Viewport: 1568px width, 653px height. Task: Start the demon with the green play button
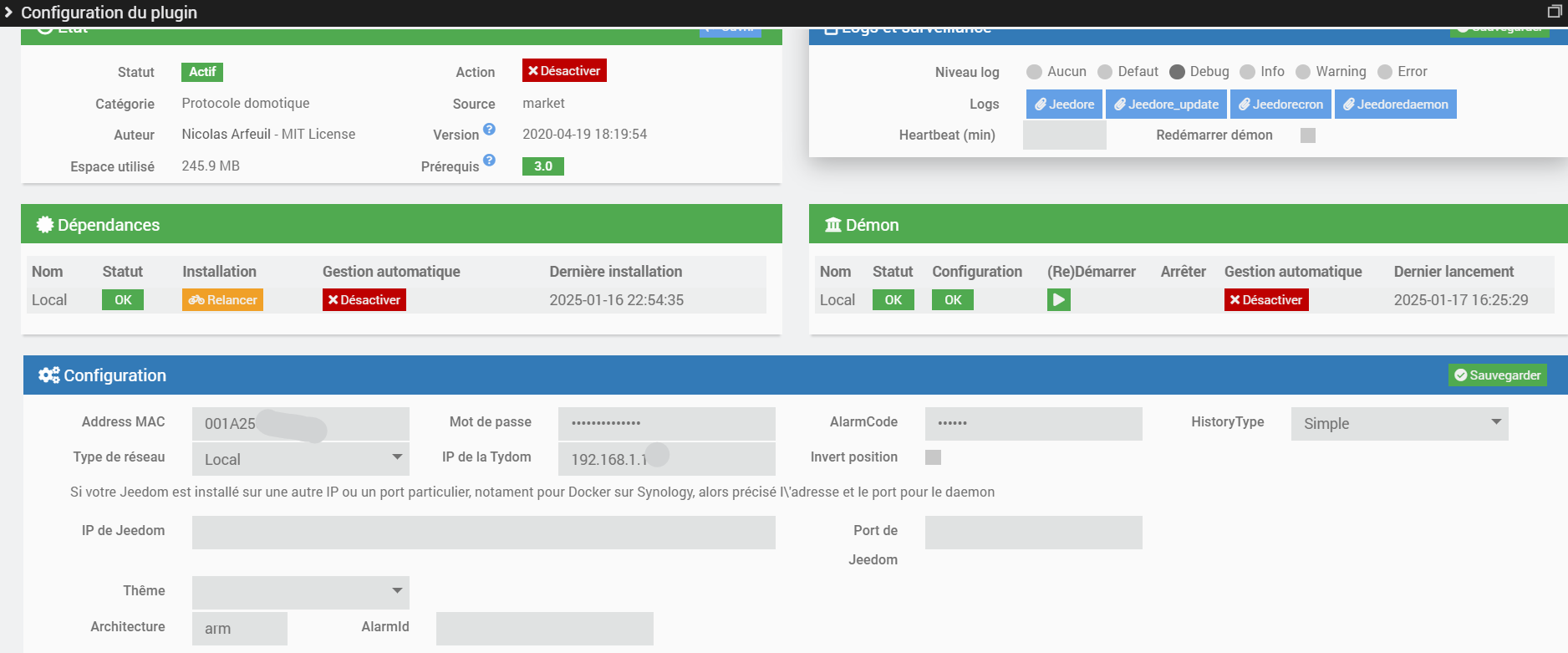pos(1059,299)
